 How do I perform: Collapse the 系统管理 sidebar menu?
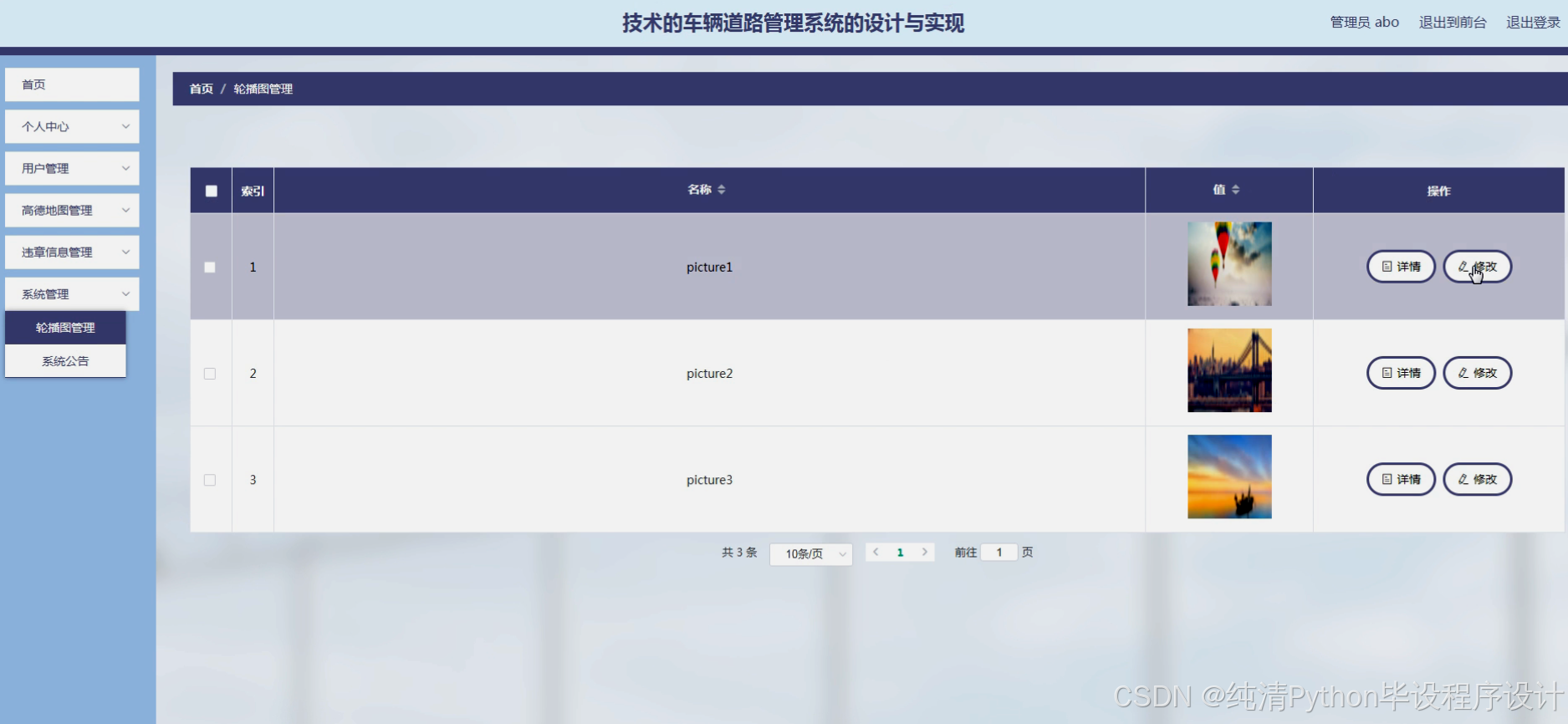point(72,293)
